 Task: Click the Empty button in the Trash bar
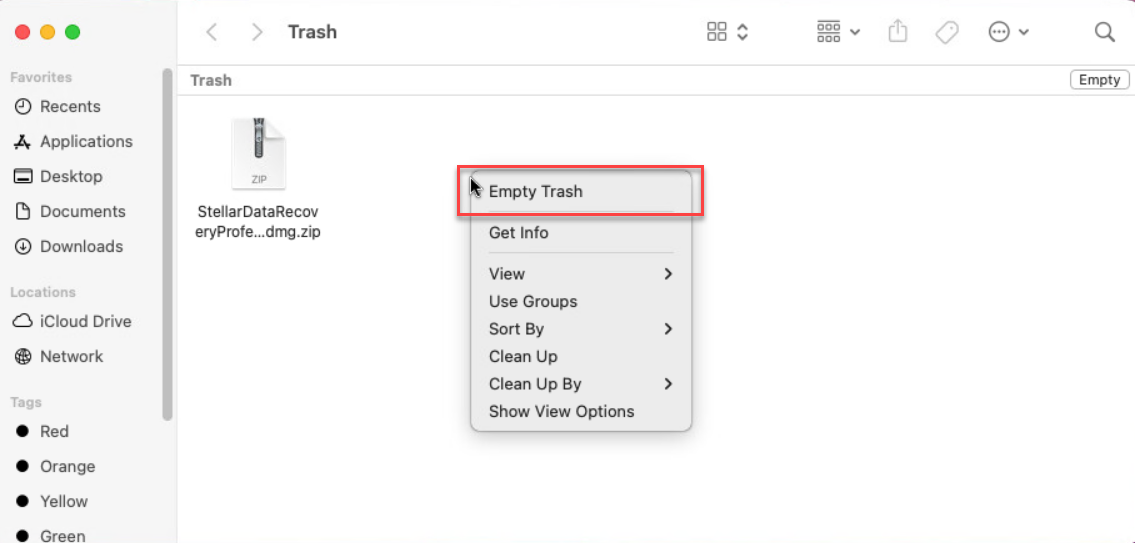[x=1099, y=80]
